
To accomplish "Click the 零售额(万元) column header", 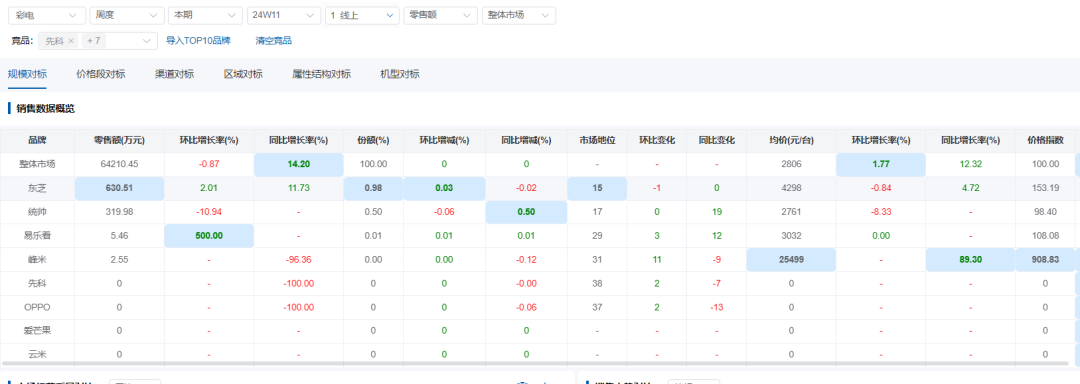I will pos(119,140).
